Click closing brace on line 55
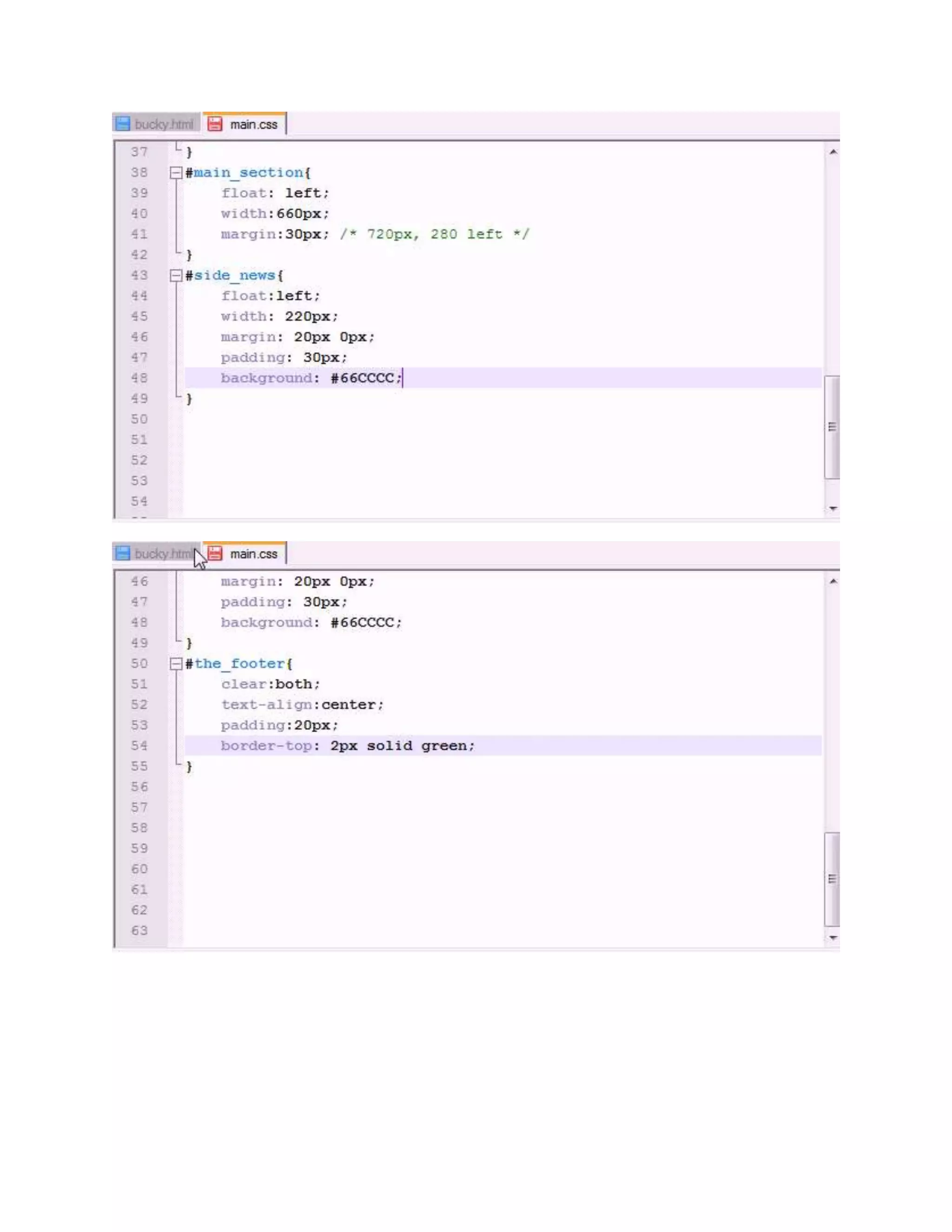This screenshot has width=952, height=1232. click(189, 767)
